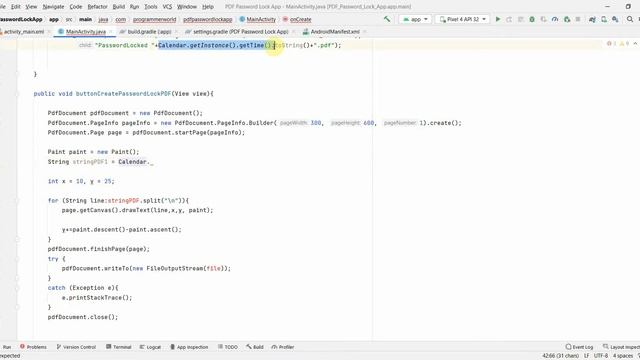Image resolution: width=640 pixels, height=360 pixels.
Task: Open the Build tool window
Action: (x=255, y=347)
